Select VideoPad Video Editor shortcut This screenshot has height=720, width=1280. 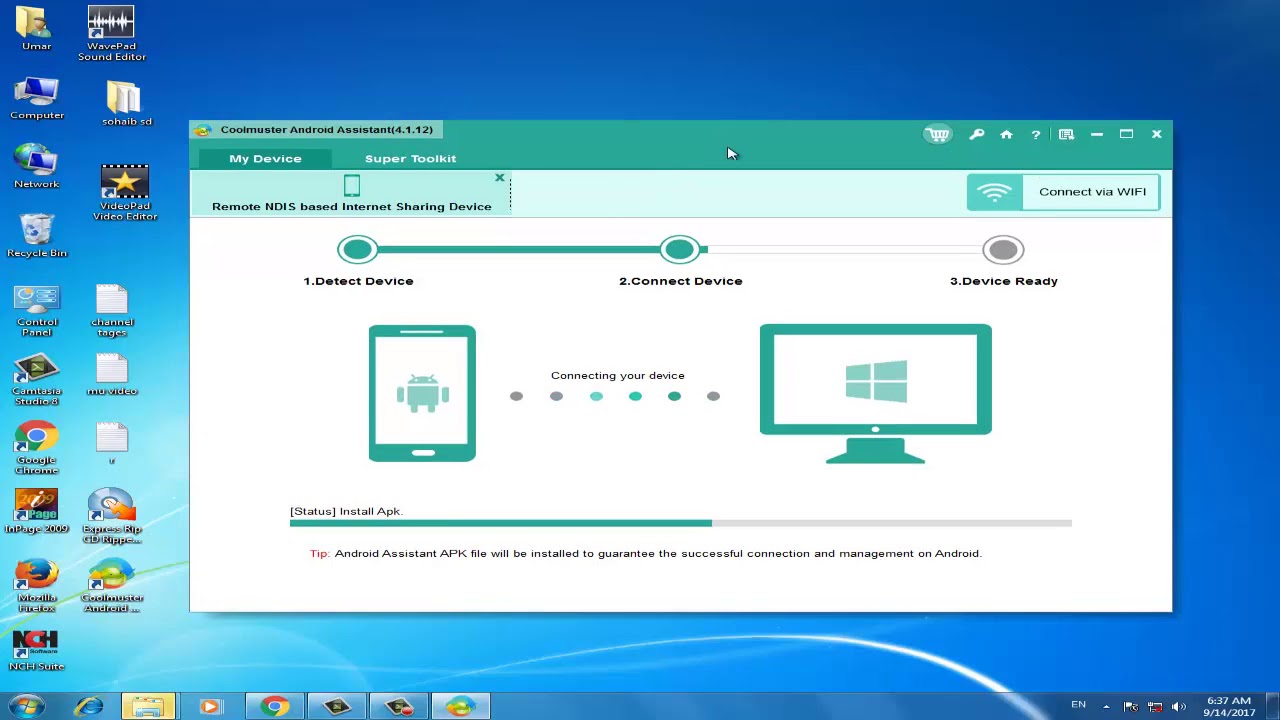(125, 193)
